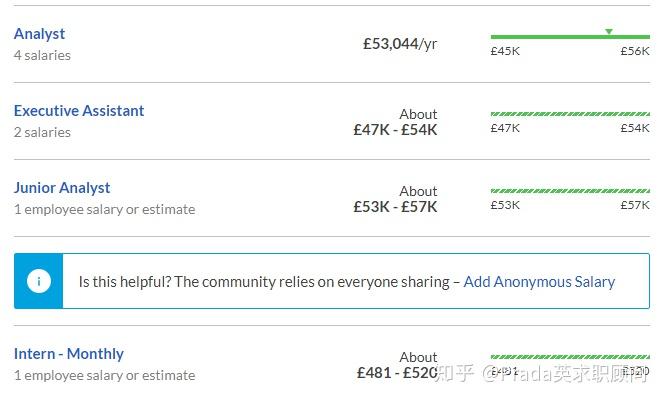Click the Add Anonymous Salary link

(539, 282)
